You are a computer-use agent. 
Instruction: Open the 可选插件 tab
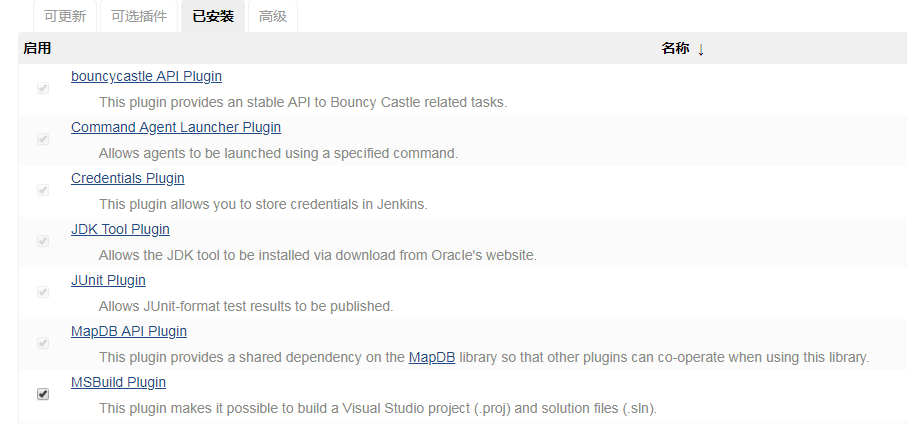tap(139, 16)
